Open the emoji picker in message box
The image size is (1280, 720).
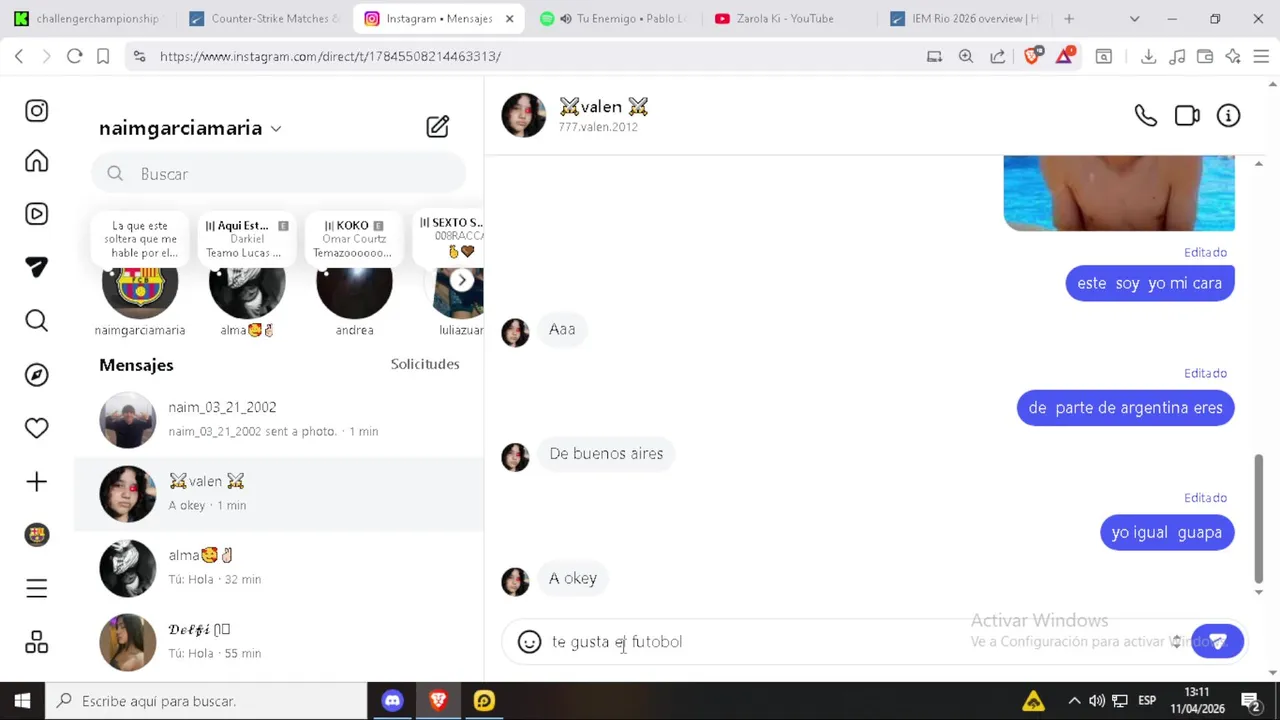tap(529, 642)
